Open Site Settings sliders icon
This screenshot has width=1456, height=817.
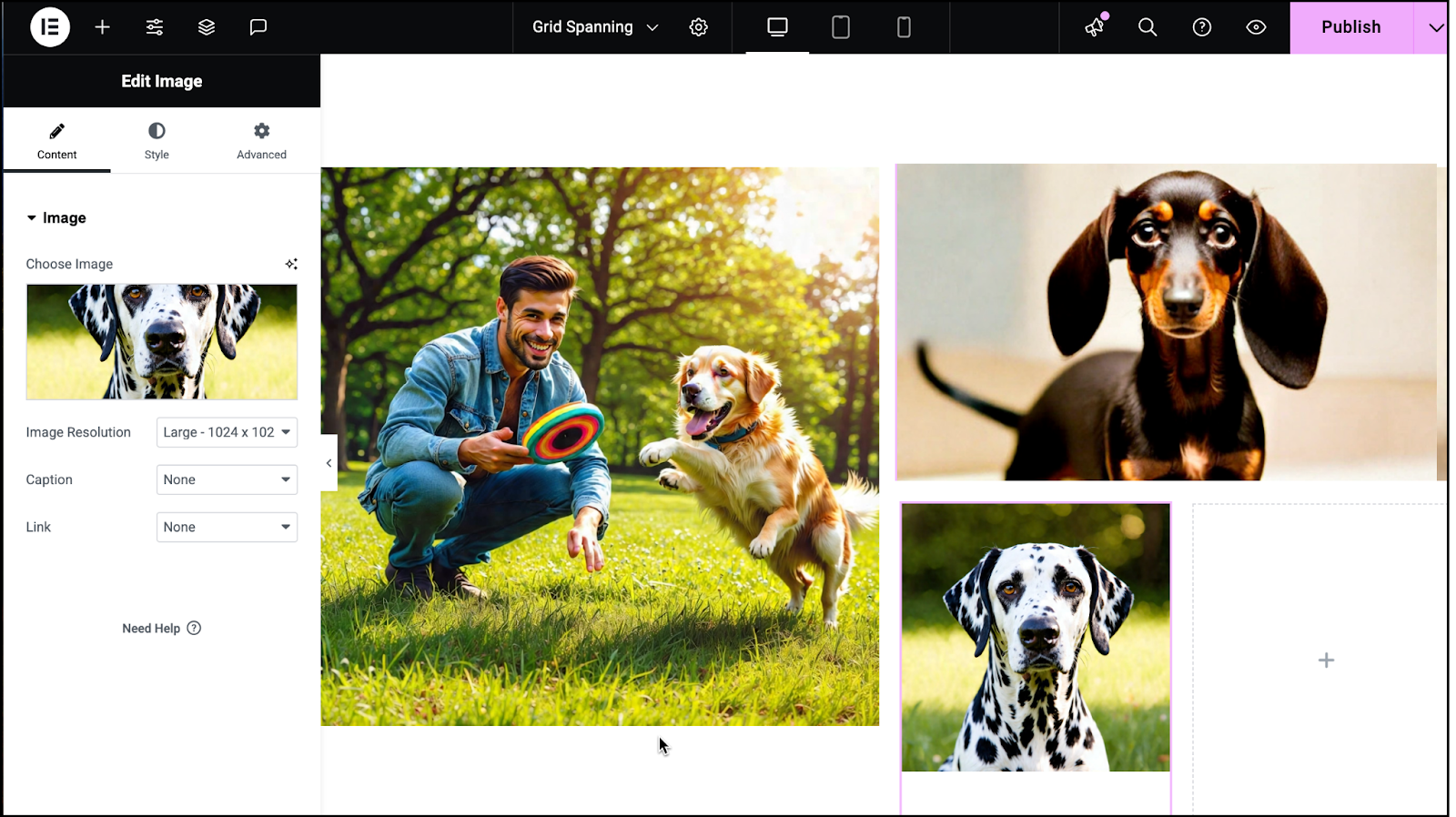[155, 27]
